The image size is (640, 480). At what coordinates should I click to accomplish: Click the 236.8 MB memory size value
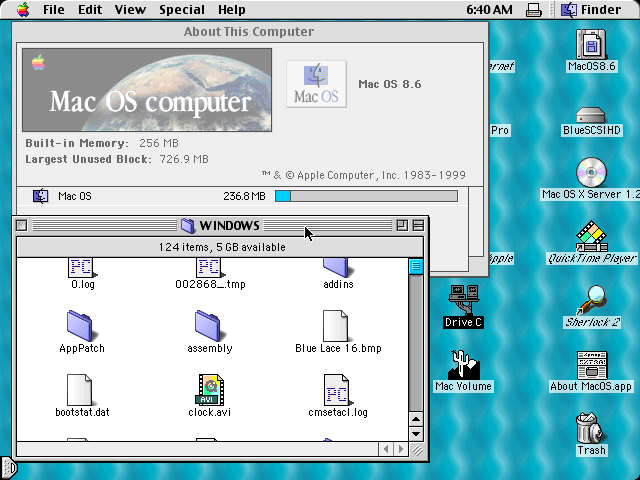coord(244,196)
